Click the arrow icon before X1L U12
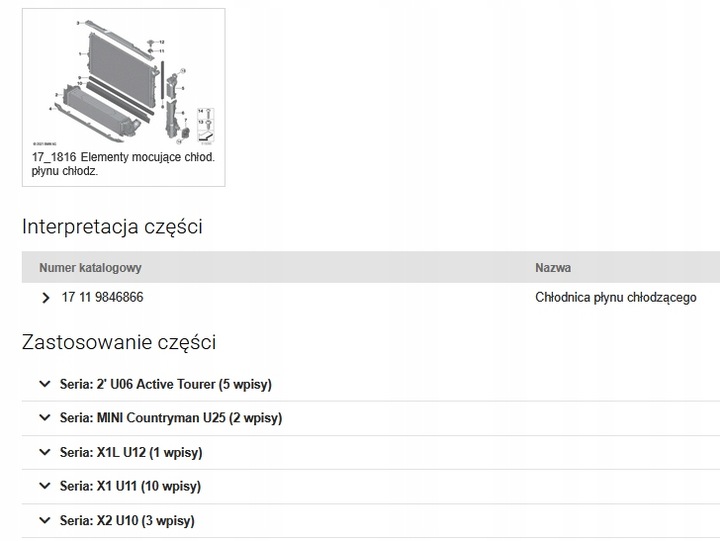 click(x=43, y=452)
